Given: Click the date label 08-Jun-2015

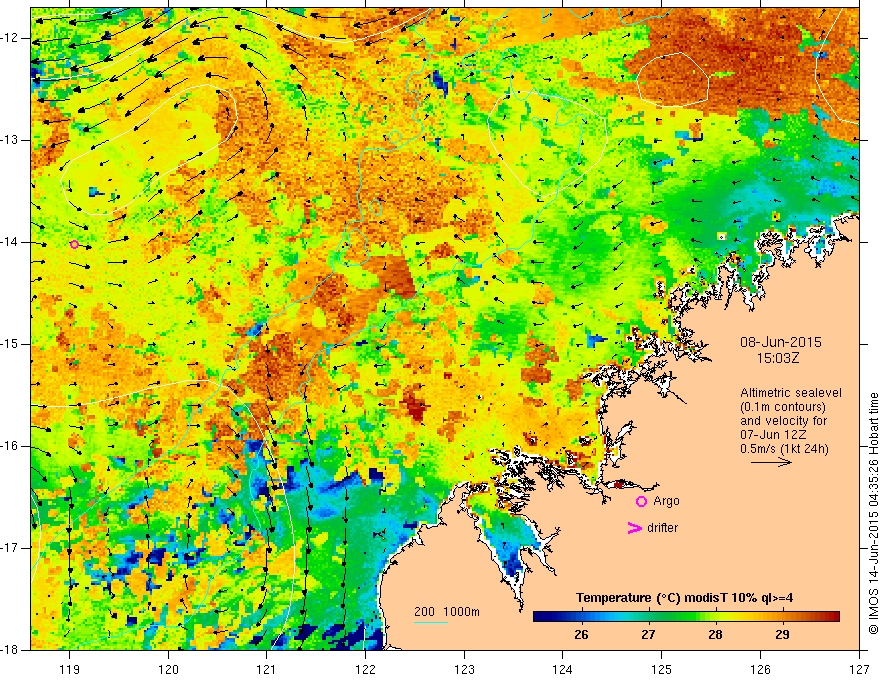Looking at the screenshot, I should pos(781,342).
